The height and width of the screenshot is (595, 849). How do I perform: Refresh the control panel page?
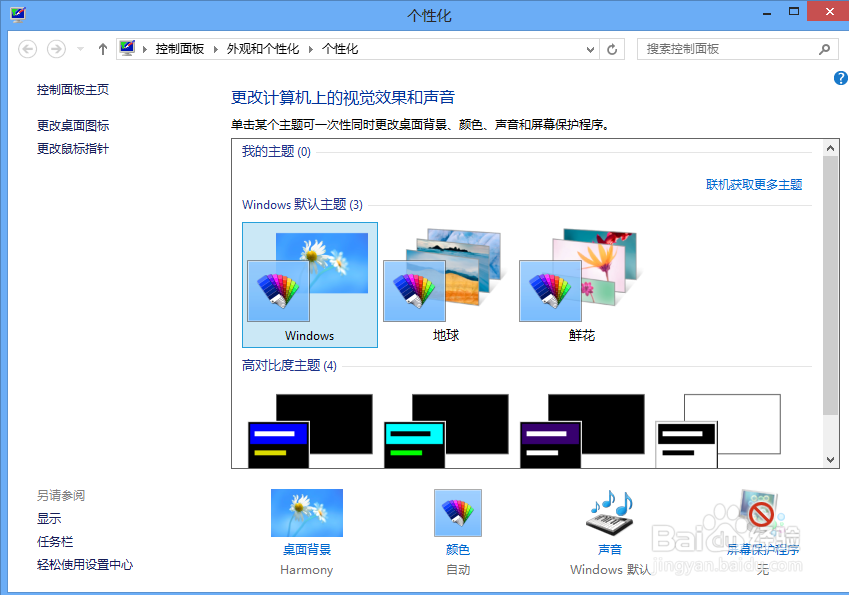click(612, 49)
